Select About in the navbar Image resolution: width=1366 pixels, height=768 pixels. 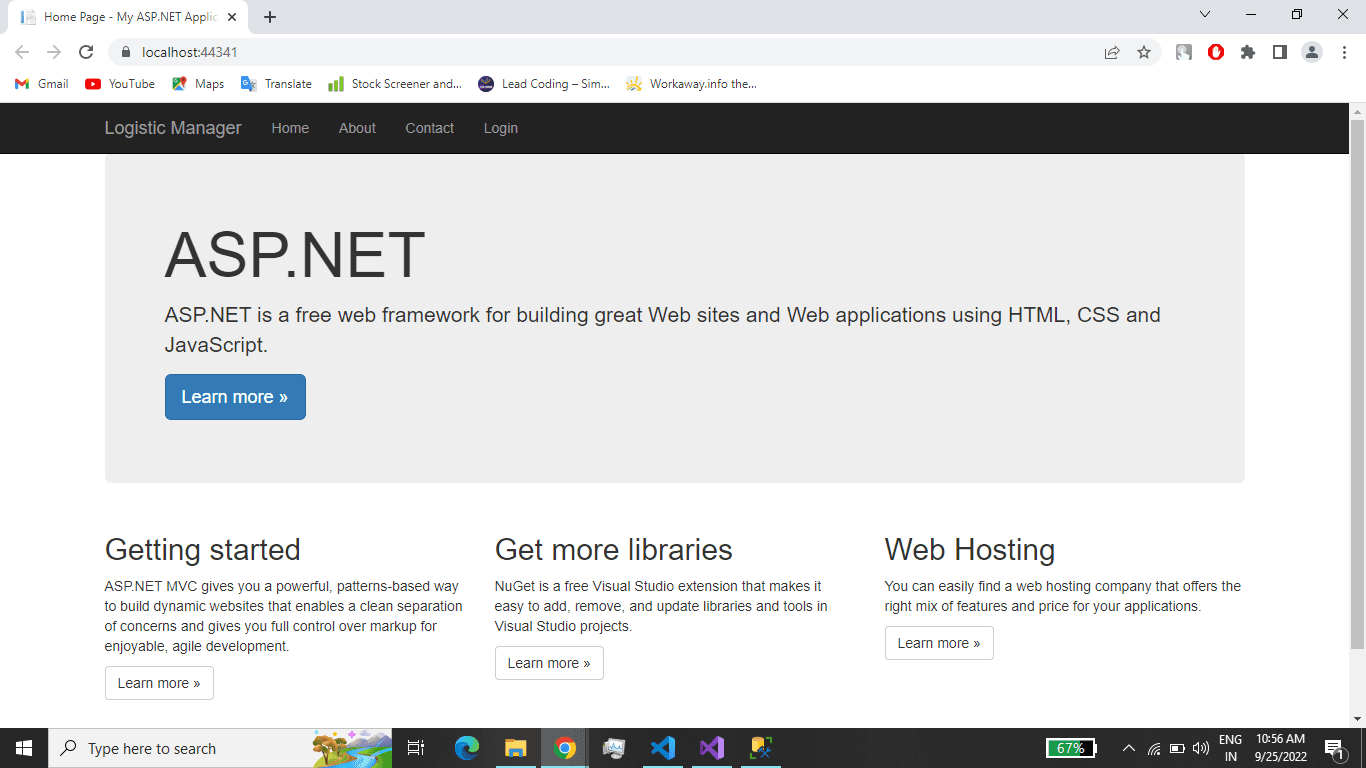tap(357, 128)
